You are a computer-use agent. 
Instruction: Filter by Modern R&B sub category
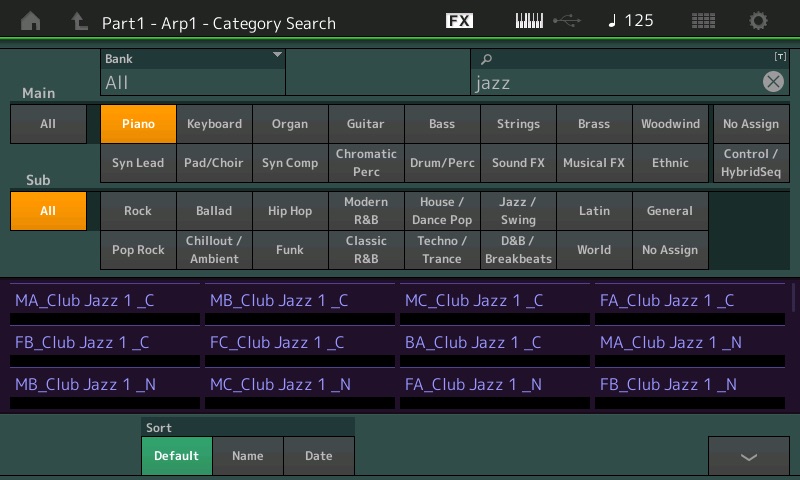pos(366,211)
